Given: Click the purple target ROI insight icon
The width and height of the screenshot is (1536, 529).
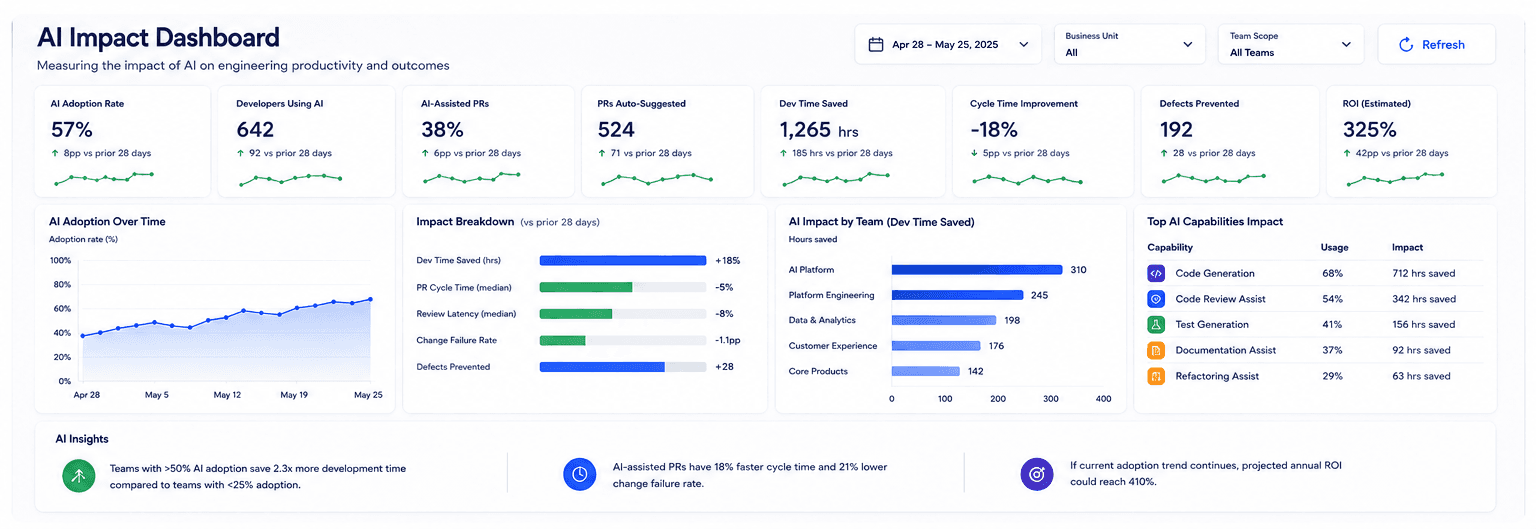Looking at the screenshot, I should 1037,475.
